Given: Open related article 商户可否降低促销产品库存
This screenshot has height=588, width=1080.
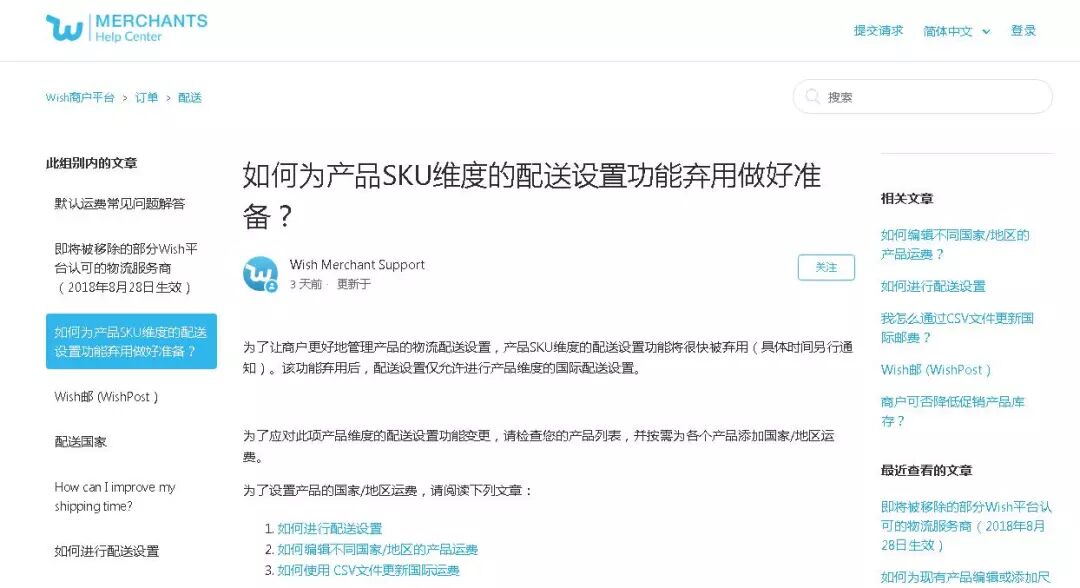Looking at the screenshot, I should 953,411.
